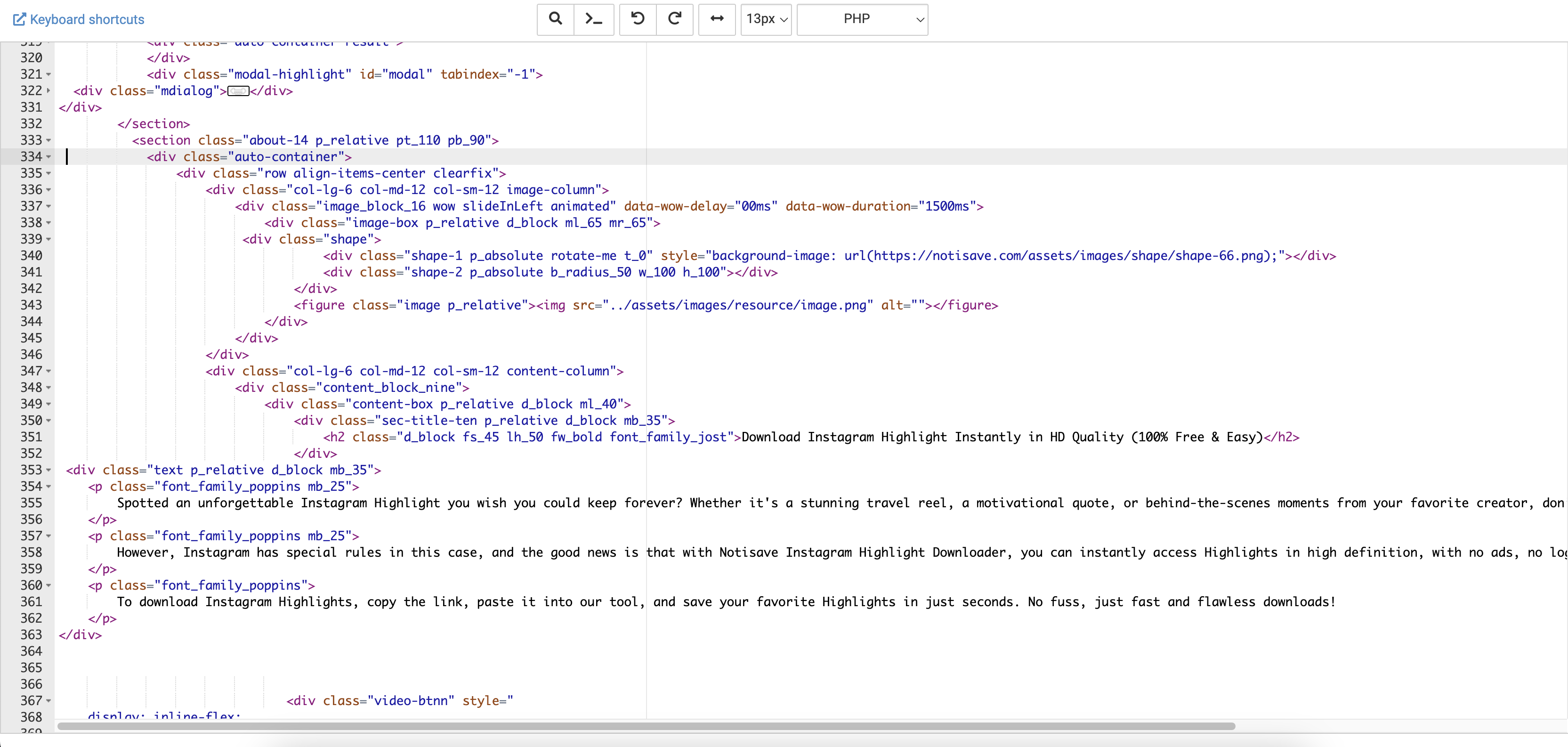This screenshot has width=1568, height=747.
Task: Expand the collapsed fold at line 322
Action: 48,91
